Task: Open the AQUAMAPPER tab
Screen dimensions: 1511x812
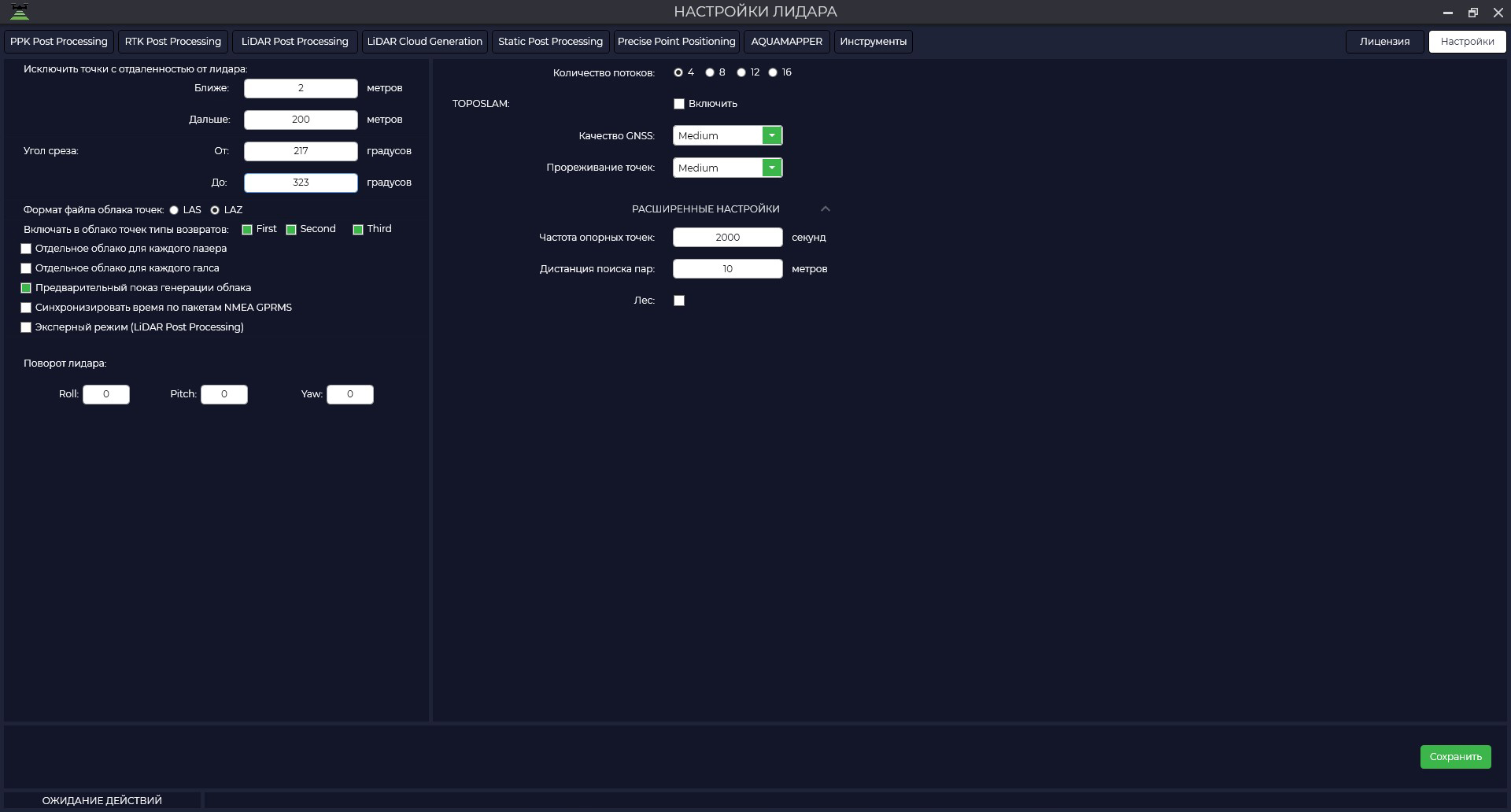Action: (787, 42)
